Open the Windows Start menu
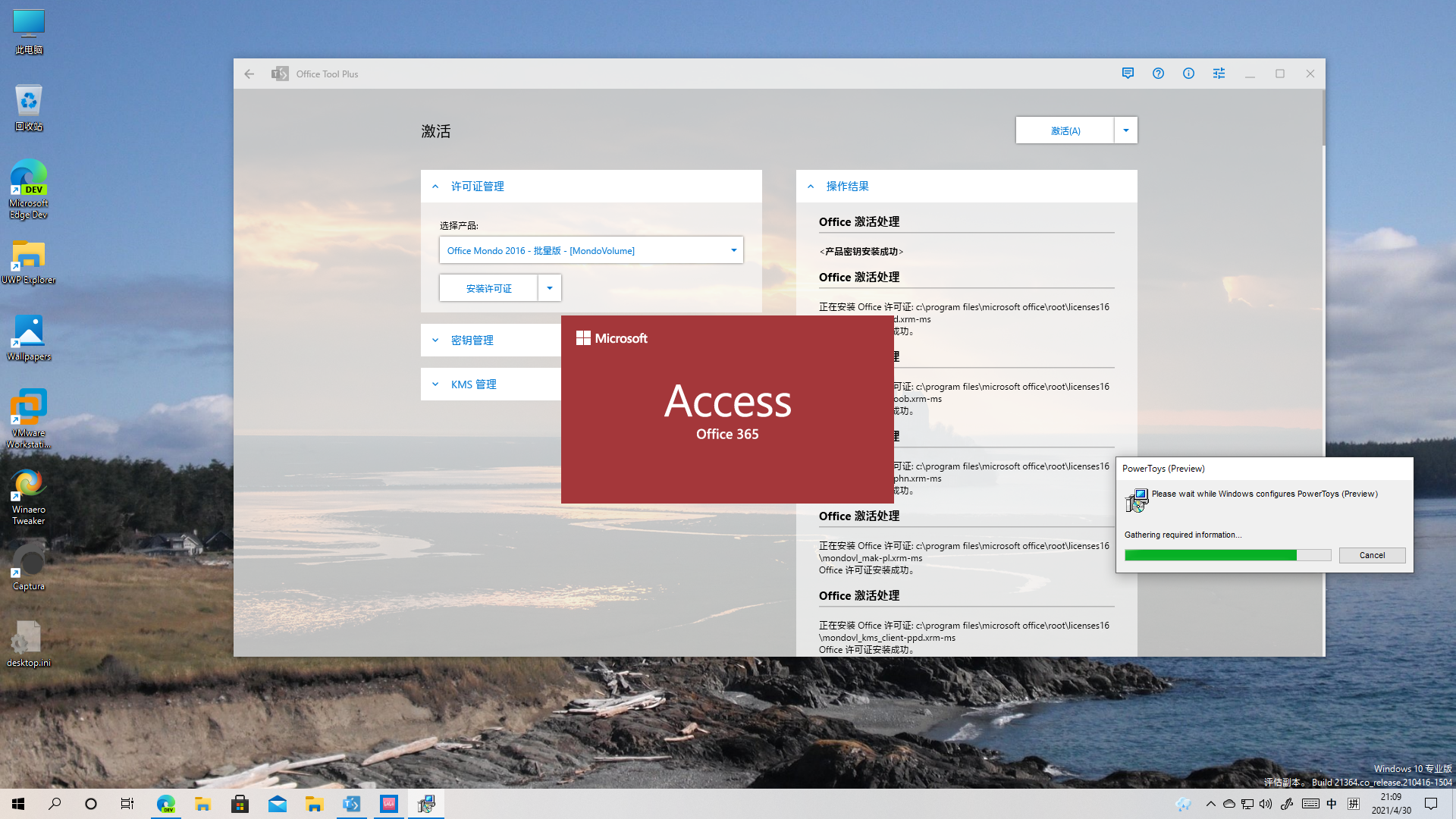Viewport: 1456px width, 819px height. tap(18, 804)
